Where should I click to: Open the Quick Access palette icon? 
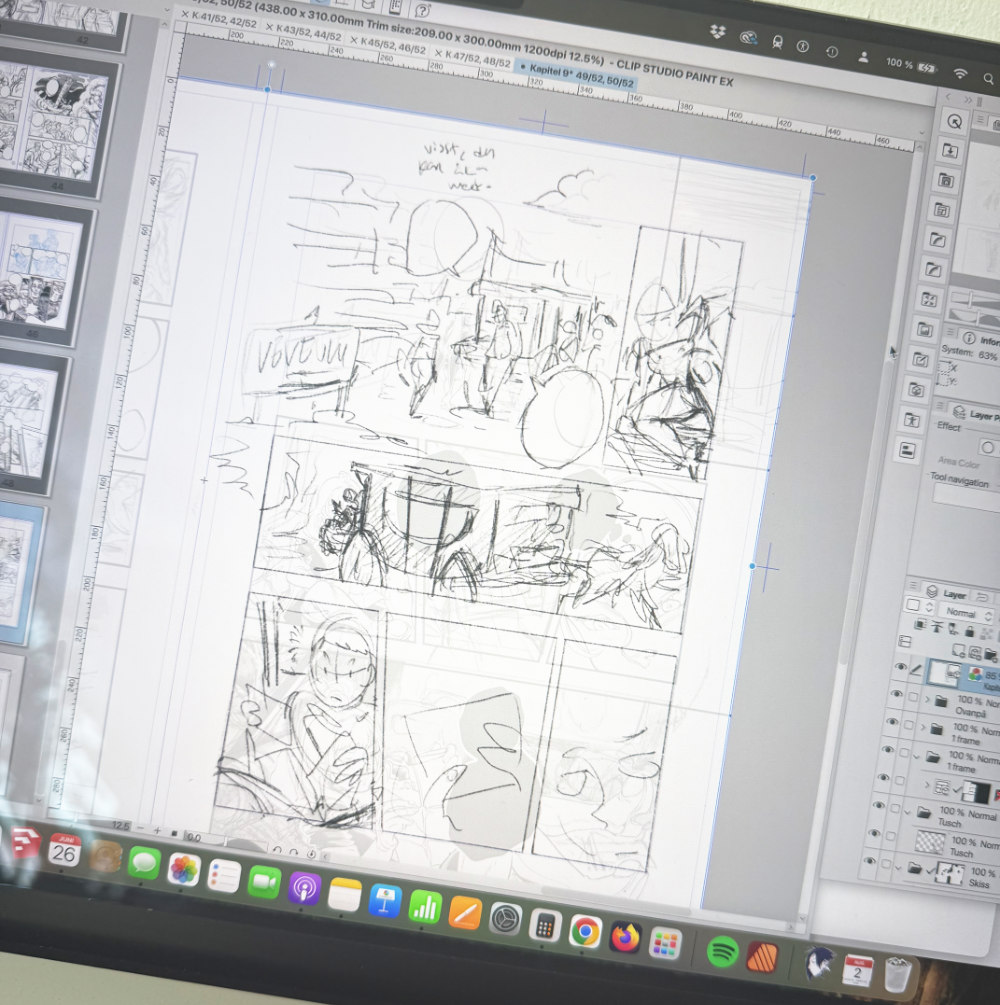pos(954,122)
